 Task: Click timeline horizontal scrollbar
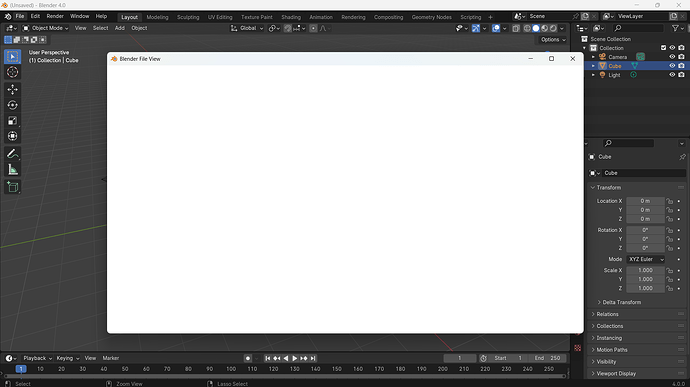pyautogui.click(x=285, y=376)
